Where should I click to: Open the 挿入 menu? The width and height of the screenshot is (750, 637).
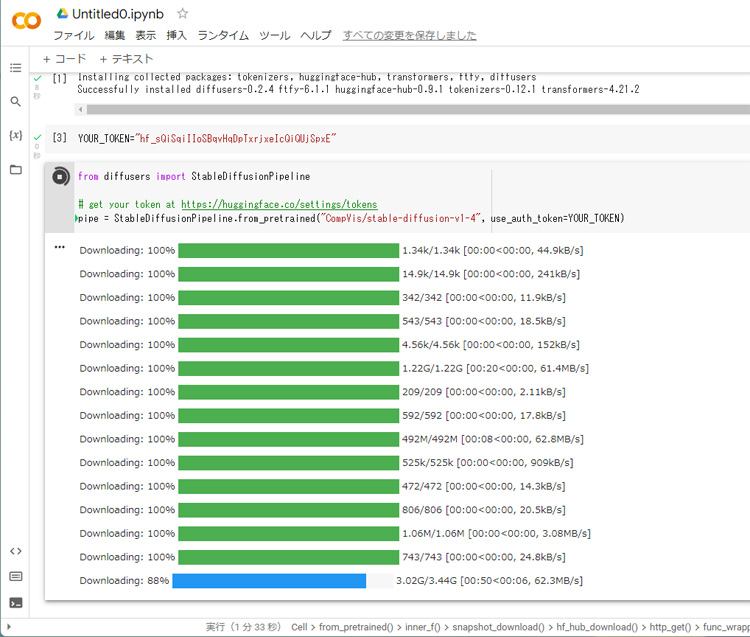tap(176, 35)
